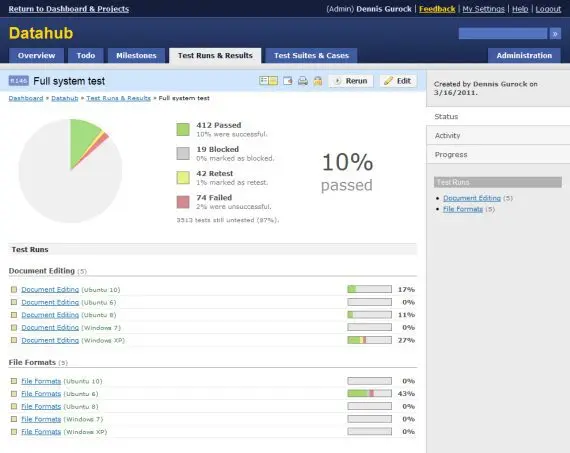Viewport: 570px width, 453px height.
Task: Click the File Formats link in the sidebar
Action: [463, 209]
